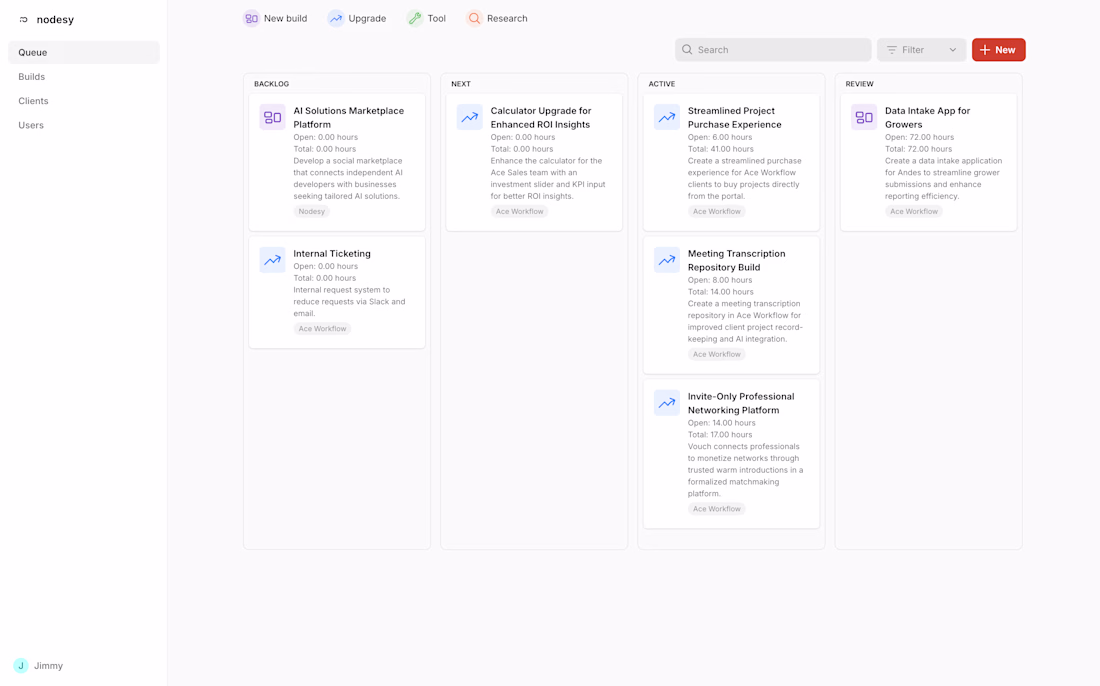Open AI Solutions Marketplace Platform title
Viewport: 1100px width, 686px height.
tap(349, 117)
